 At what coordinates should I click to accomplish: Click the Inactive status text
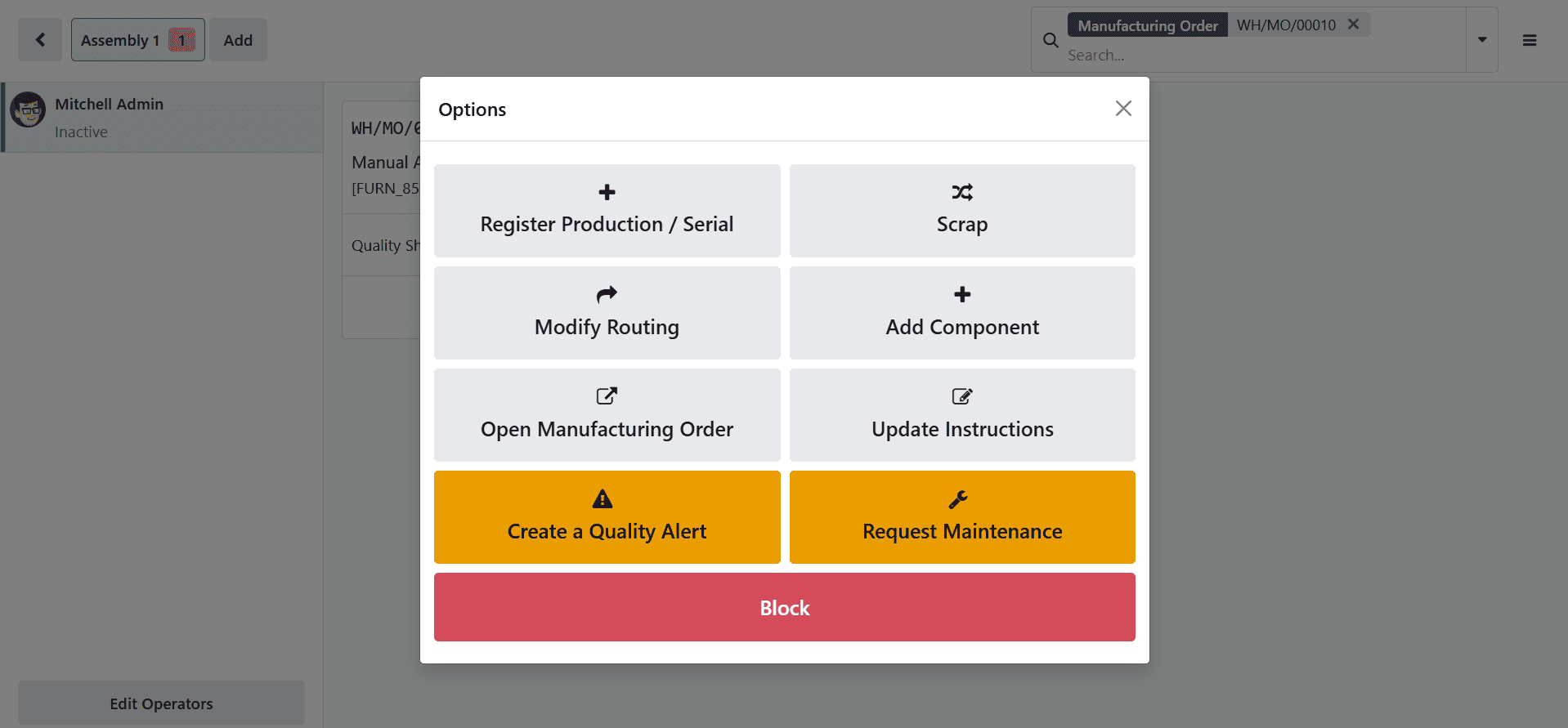(x=81, y=132)
